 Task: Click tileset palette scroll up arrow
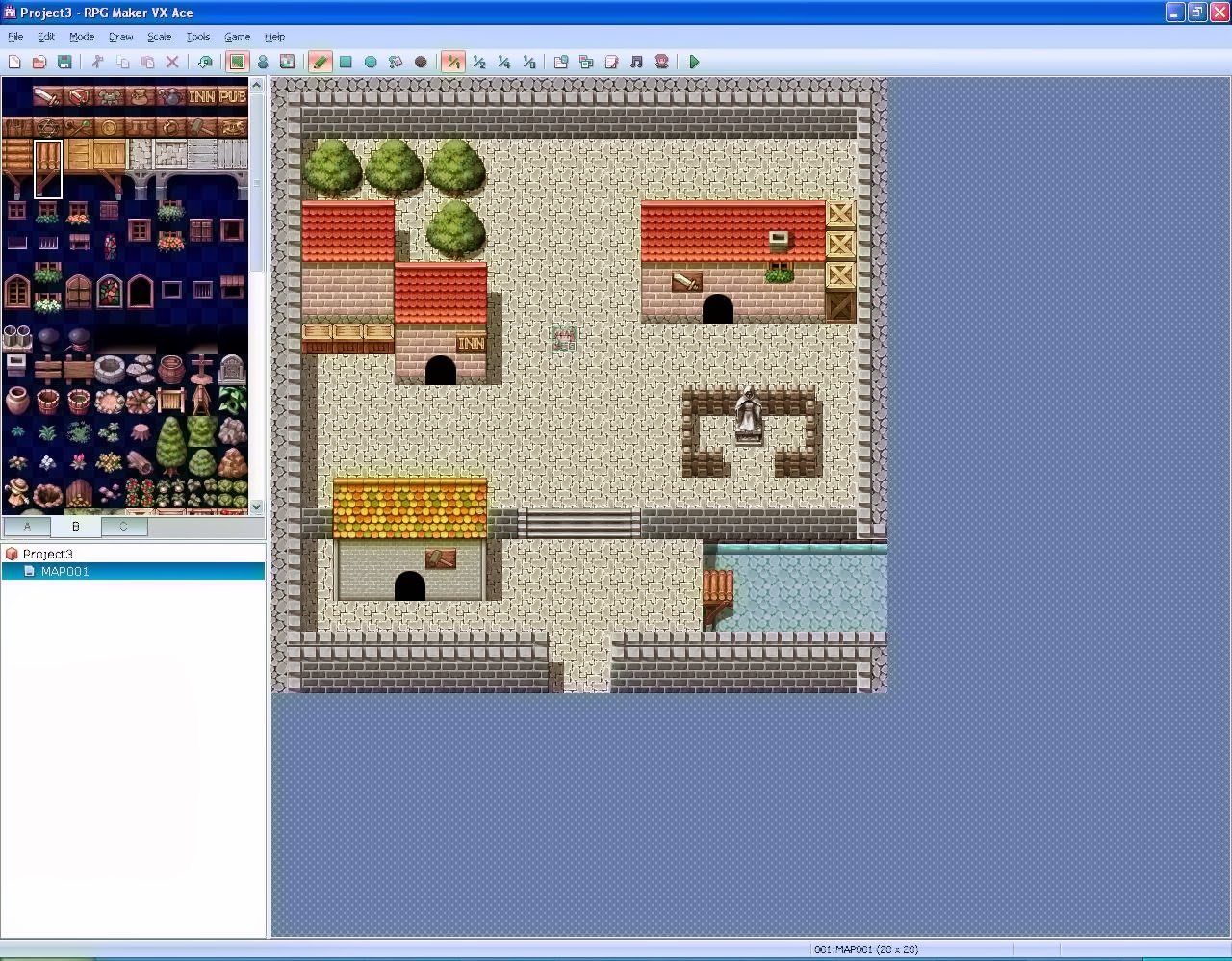256,85
